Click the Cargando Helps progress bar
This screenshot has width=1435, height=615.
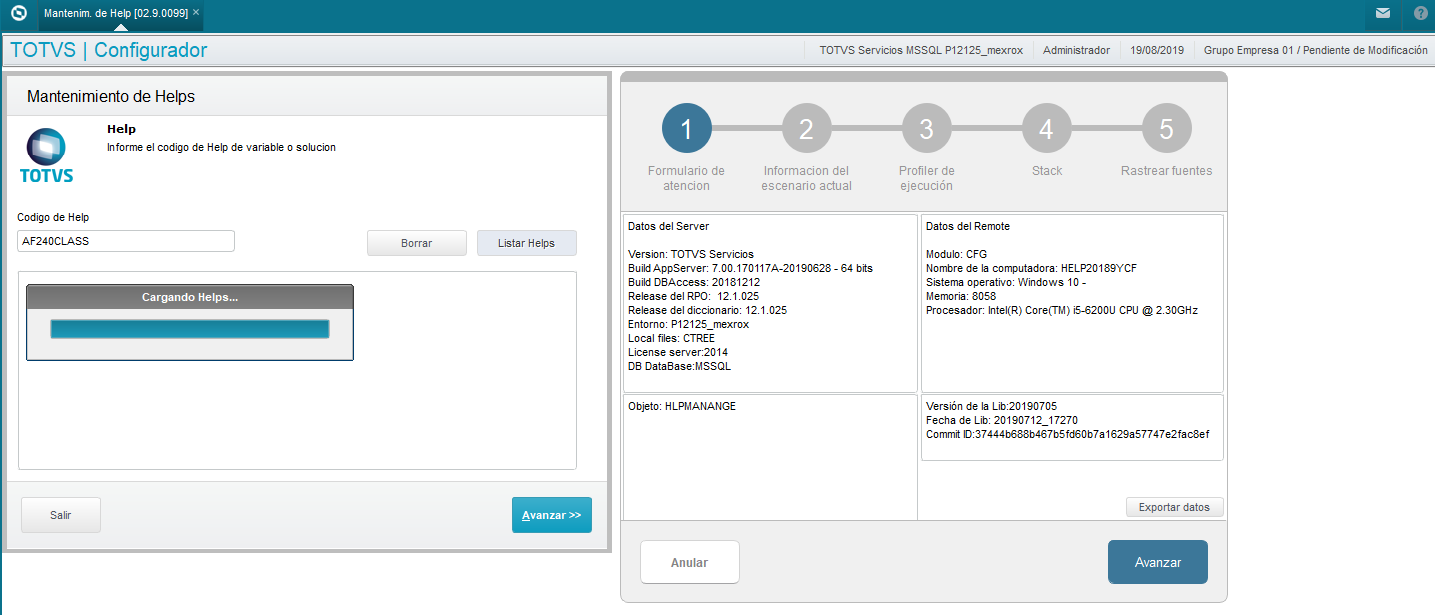pos(190,329)
